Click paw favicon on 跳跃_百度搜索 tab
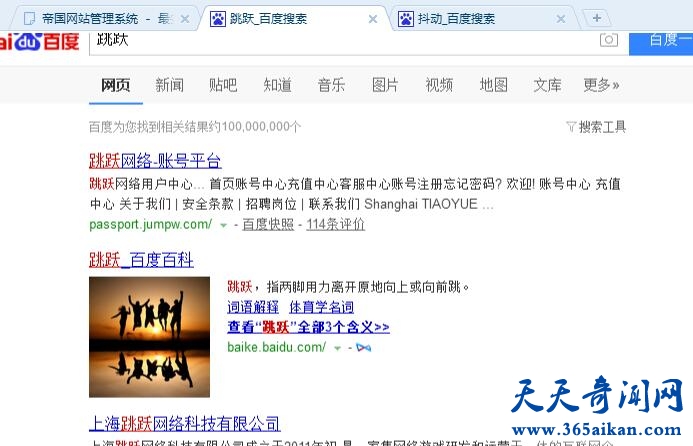 coord(218,19)
